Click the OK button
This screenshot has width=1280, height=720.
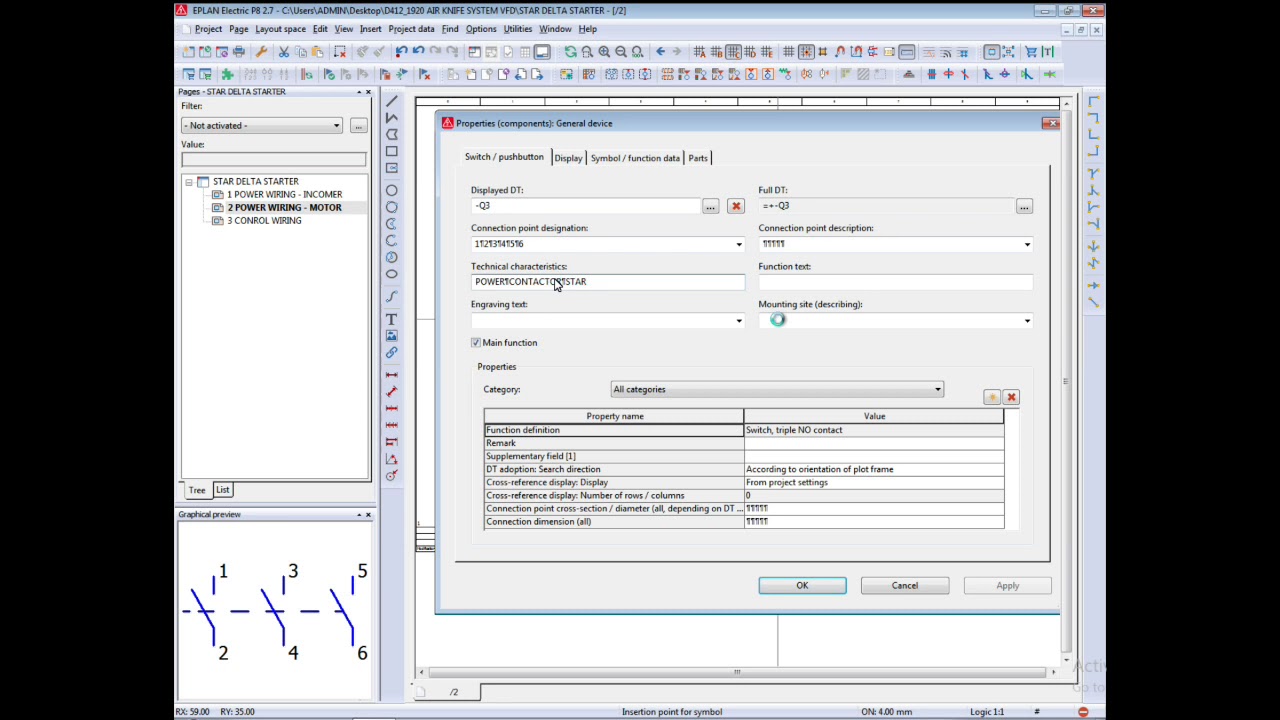point(802,586)
